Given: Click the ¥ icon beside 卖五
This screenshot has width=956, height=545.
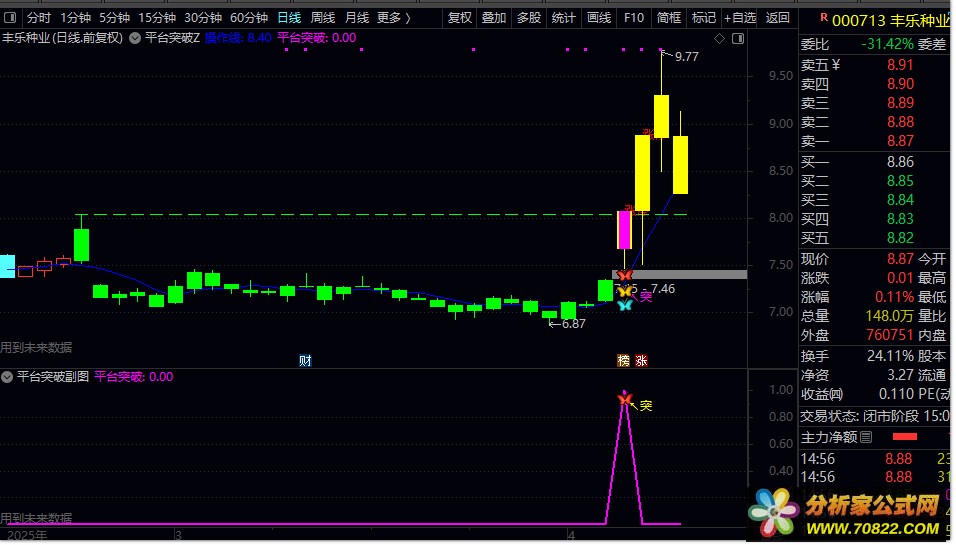Looking at the screenshot, I should point(835,65).
